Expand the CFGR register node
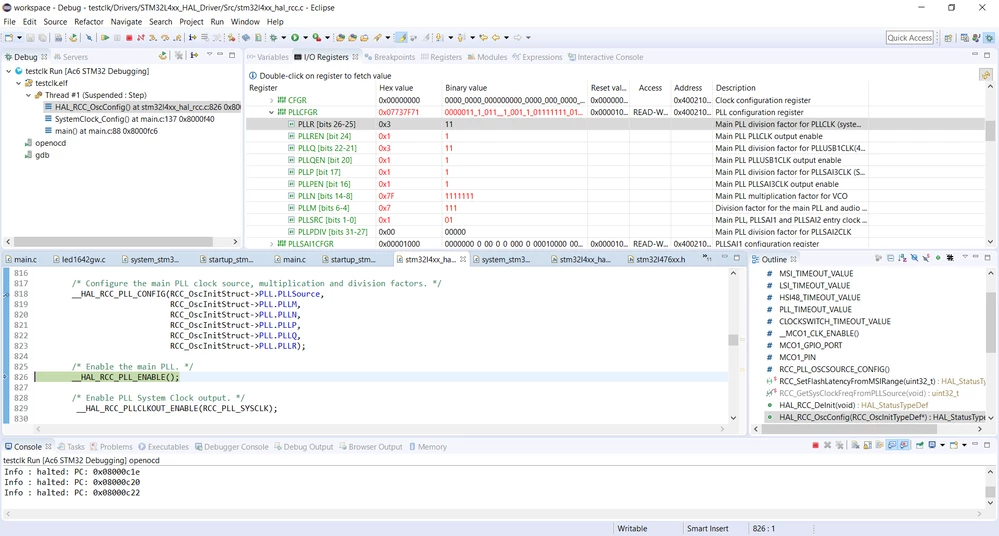 pos(271,100)
